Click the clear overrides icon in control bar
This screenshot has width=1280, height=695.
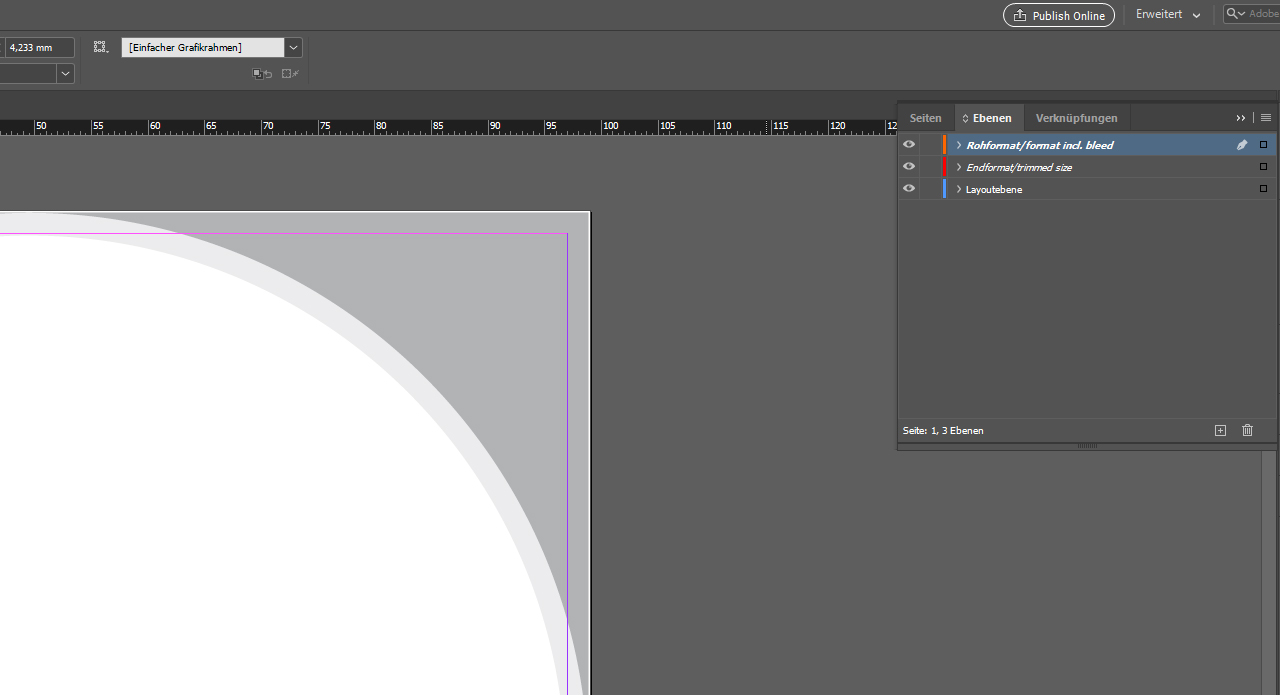tap(262, 74)
